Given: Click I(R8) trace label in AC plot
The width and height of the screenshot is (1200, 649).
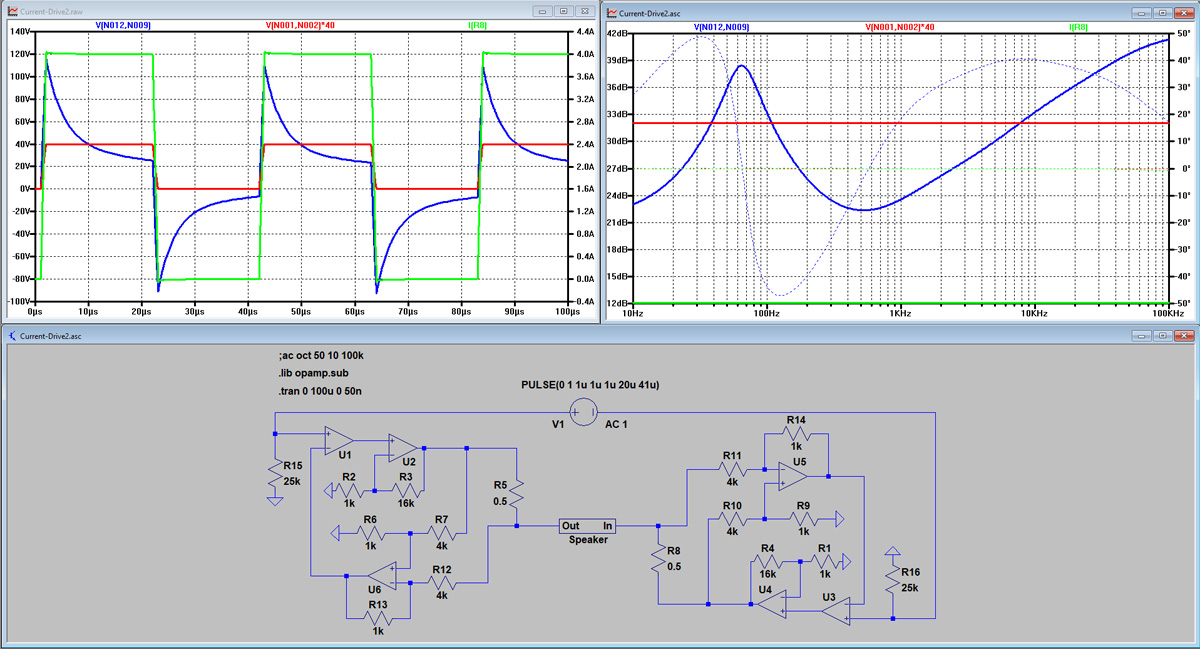Looking at the screenshot, I should (x=1080, y=28).
